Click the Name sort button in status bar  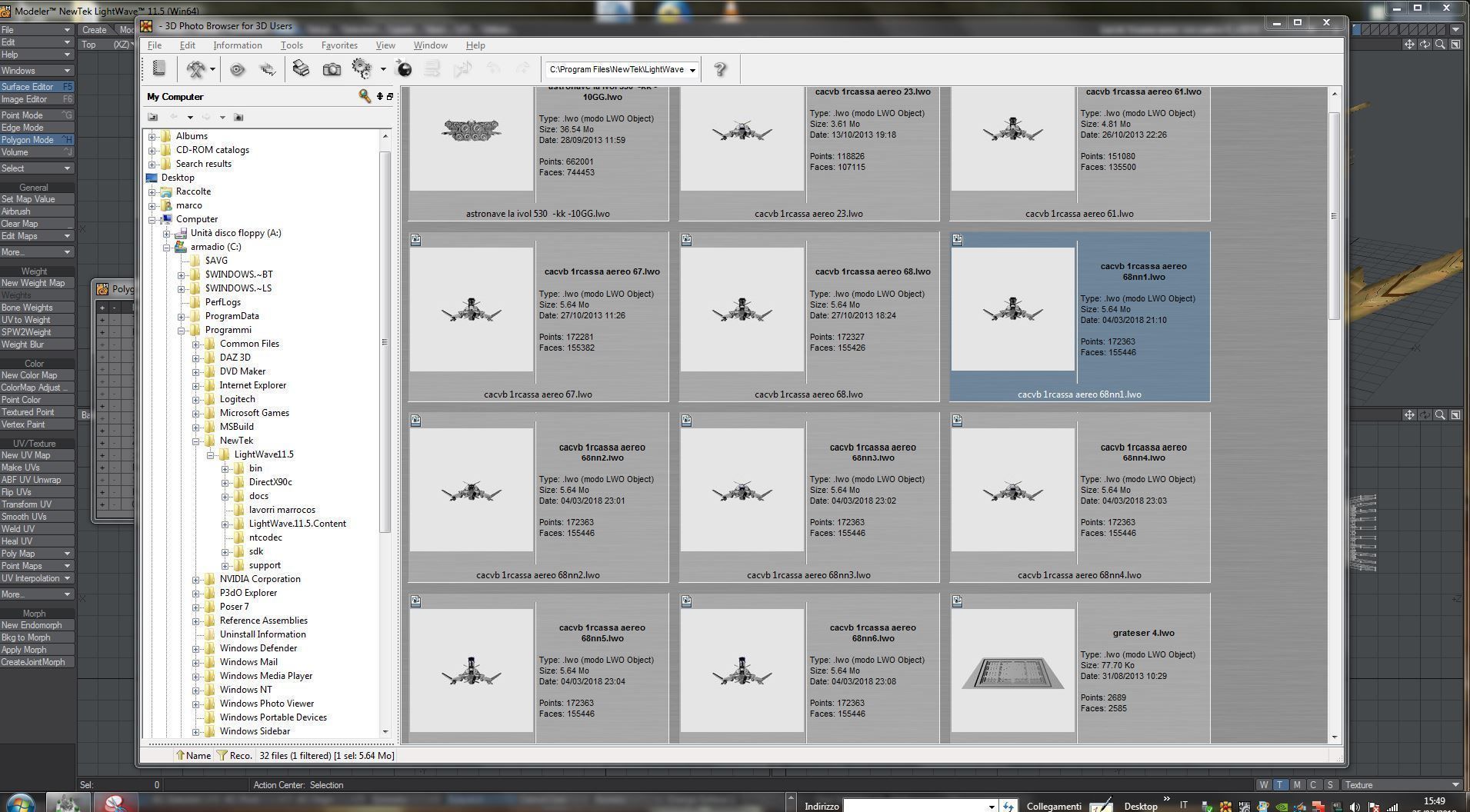click(193, 756)
